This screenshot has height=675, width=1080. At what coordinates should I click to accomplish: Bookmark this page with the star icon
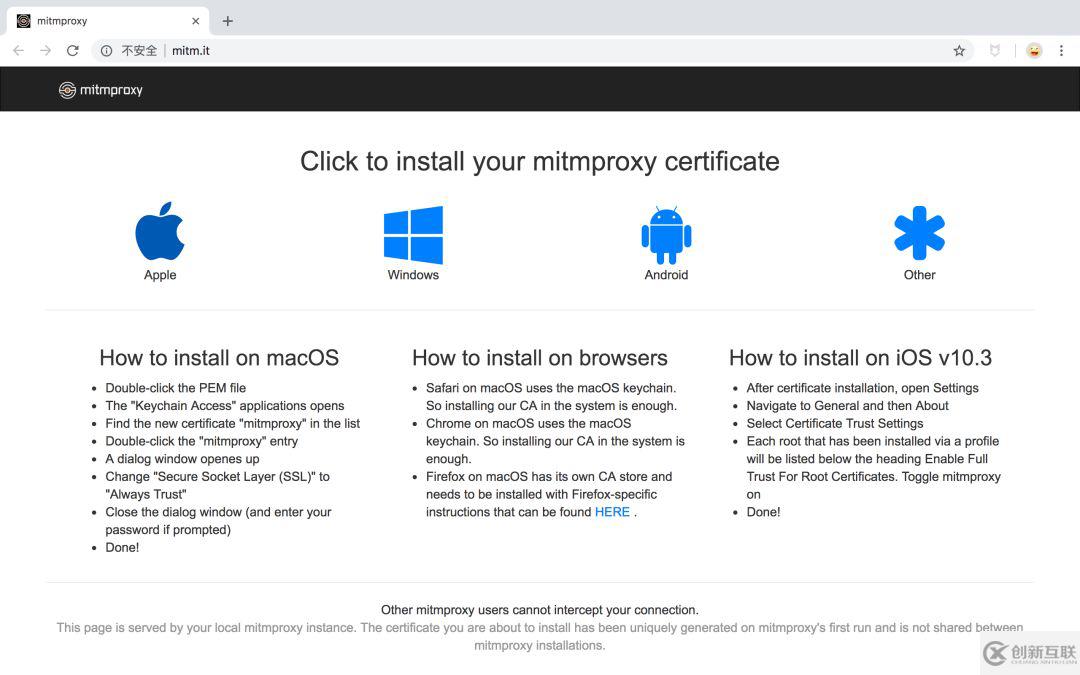[959, 50]
